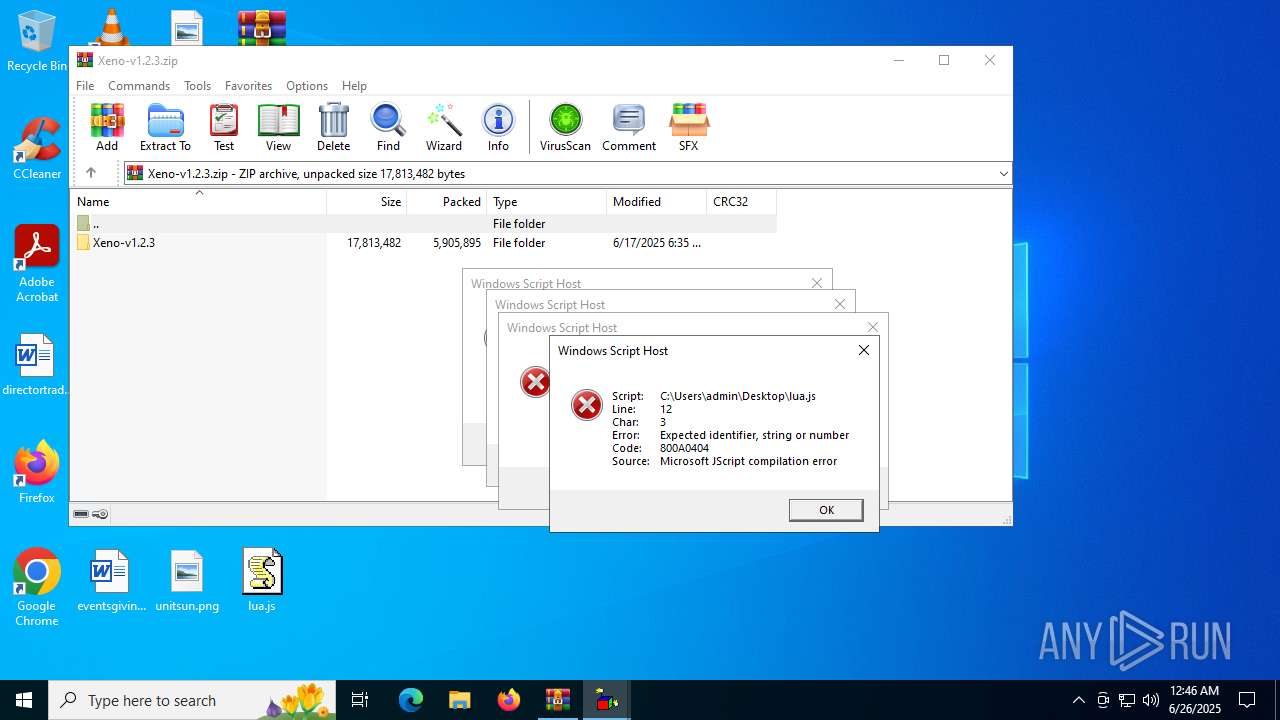Select unitsun.png on the desktop
The height and width of the screenshot is (720, 1280).
187,580
